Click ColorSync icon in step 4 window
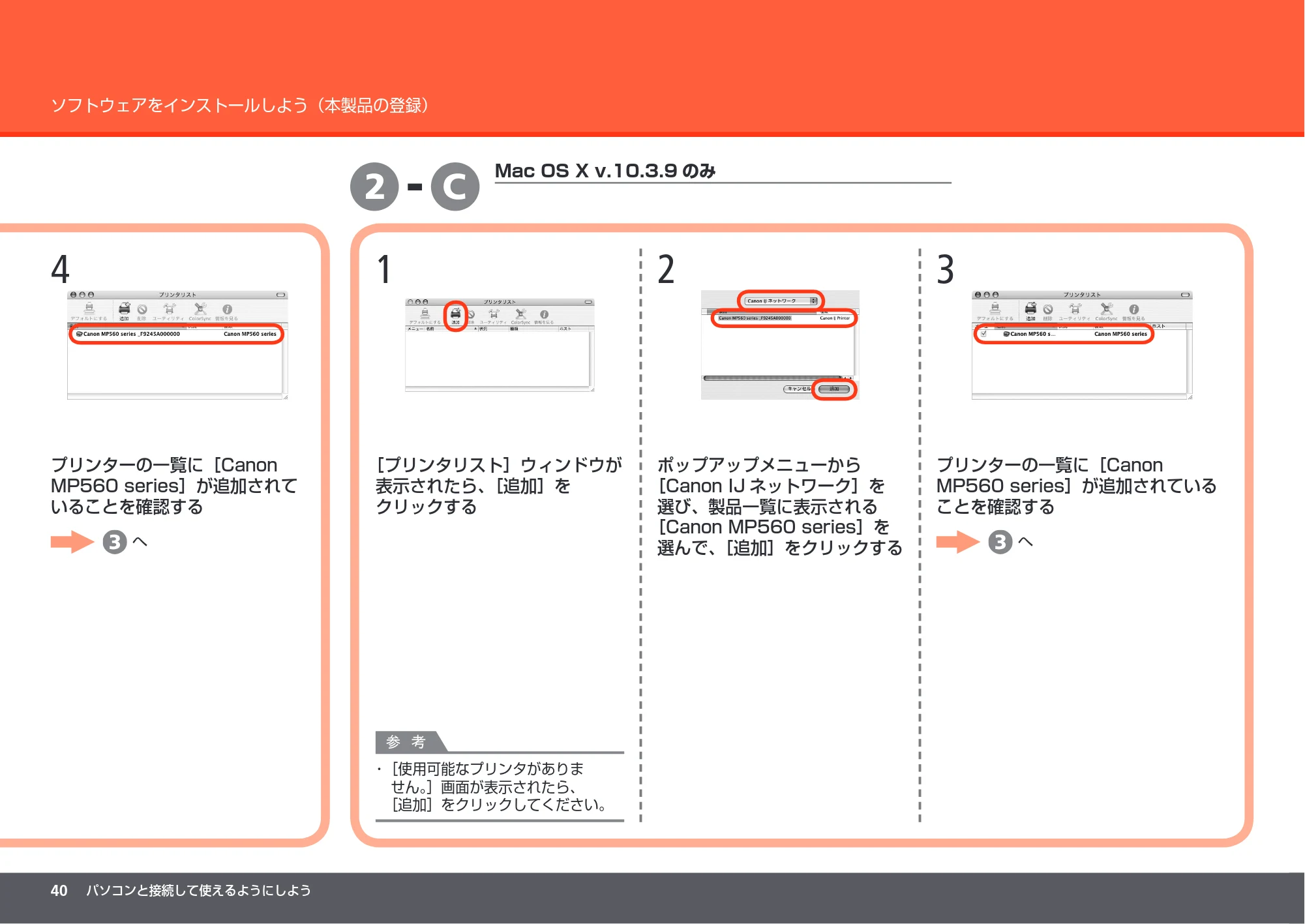Viewport: 1305px width, 924px height. (200, 311)
